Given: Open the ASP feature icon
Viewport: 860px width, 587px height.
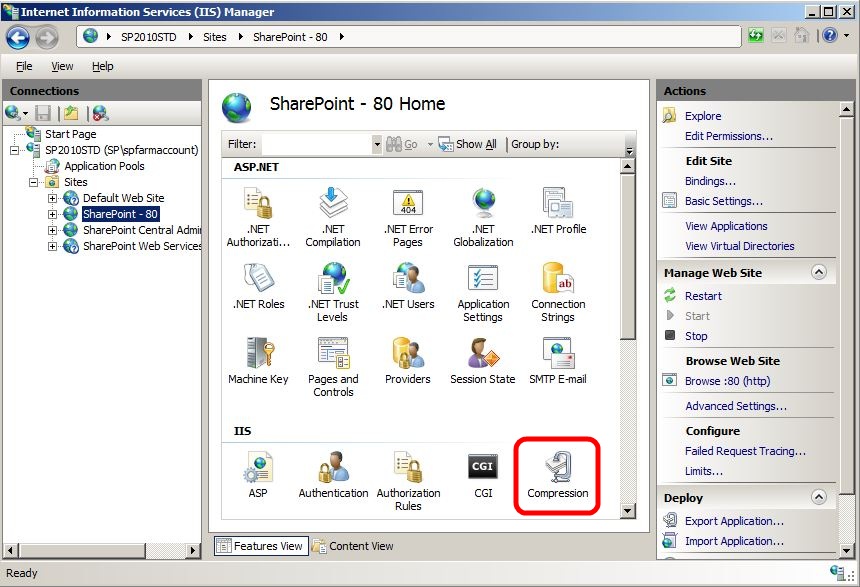Looking at the screenshot, I should 258,475.
